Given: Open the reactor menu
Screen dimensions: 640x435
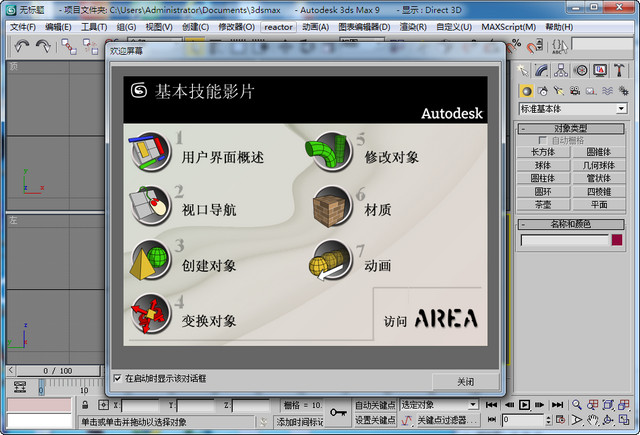Looking at the screenshot, I should point(279,27).
